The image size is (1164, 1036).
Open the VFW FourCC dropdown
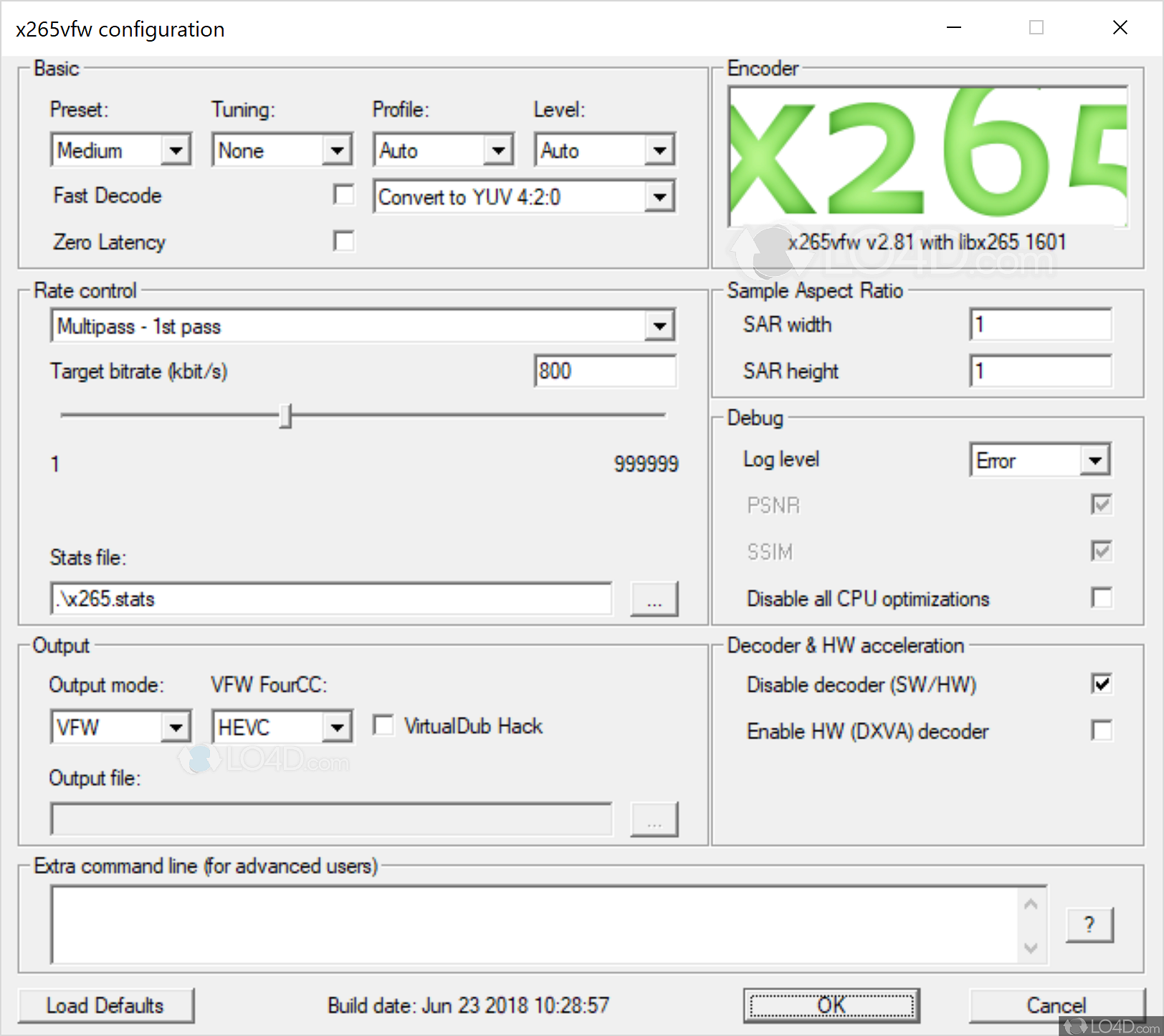[338, 726]
